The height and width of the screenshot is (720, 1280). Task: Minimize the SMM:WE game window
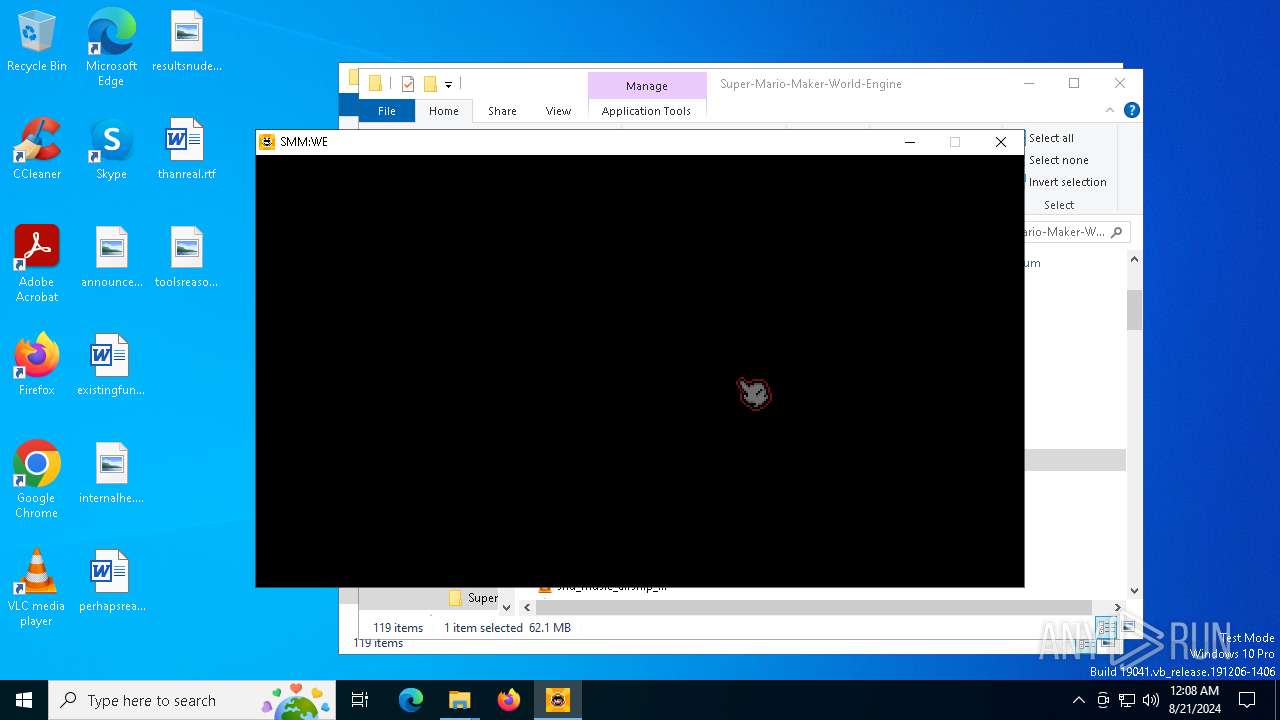(909, 142)
